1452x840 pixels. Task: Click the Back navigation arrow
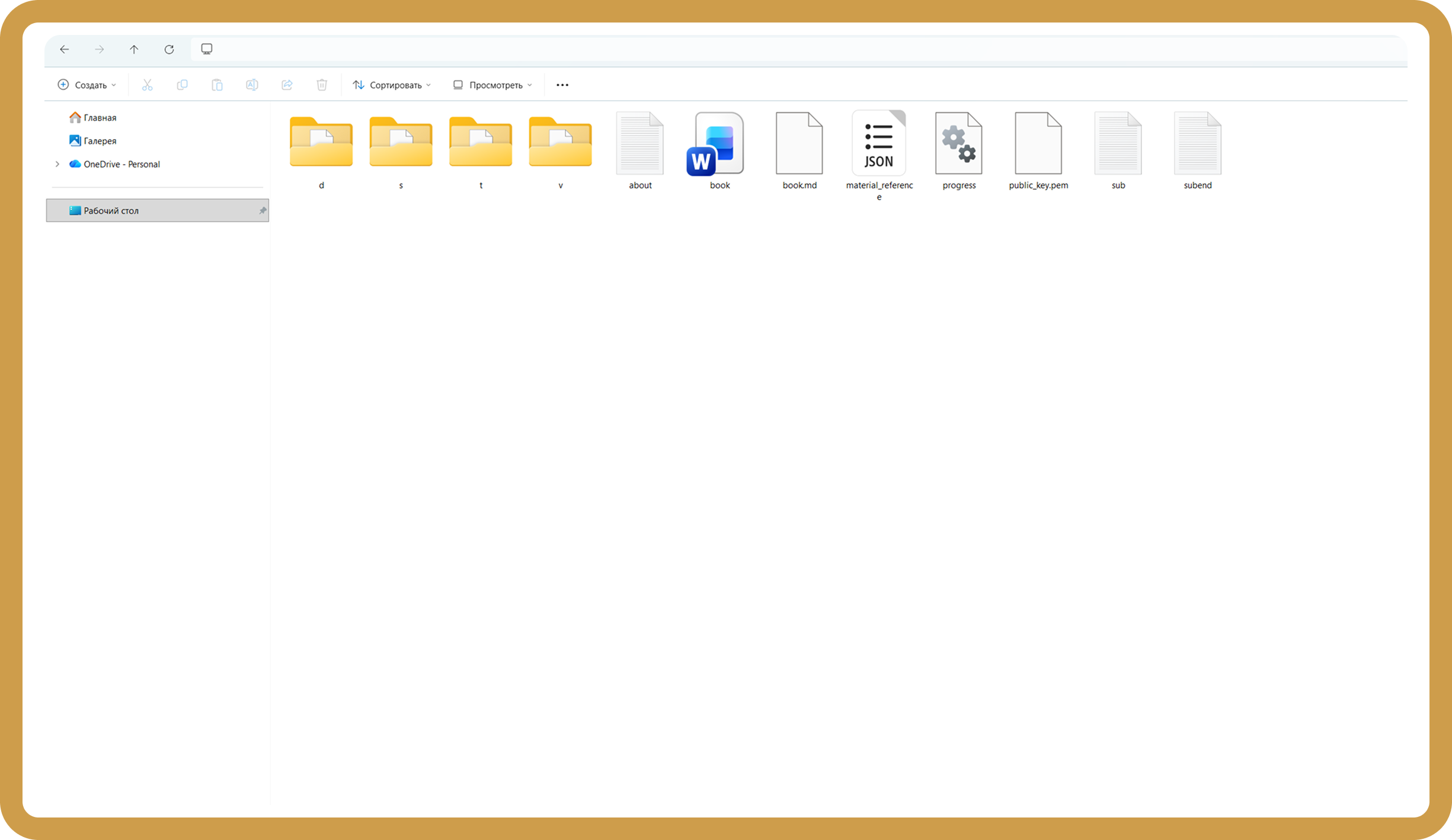[65, 49]
